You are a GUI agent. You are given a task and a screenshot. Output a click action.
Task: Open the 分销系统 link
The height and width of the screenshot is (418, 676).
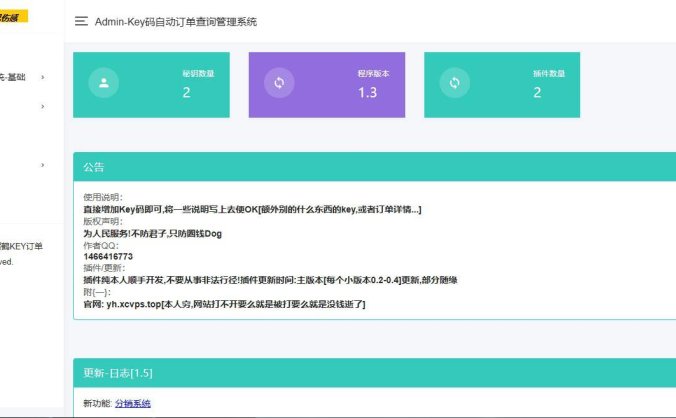tap(133, 403)
